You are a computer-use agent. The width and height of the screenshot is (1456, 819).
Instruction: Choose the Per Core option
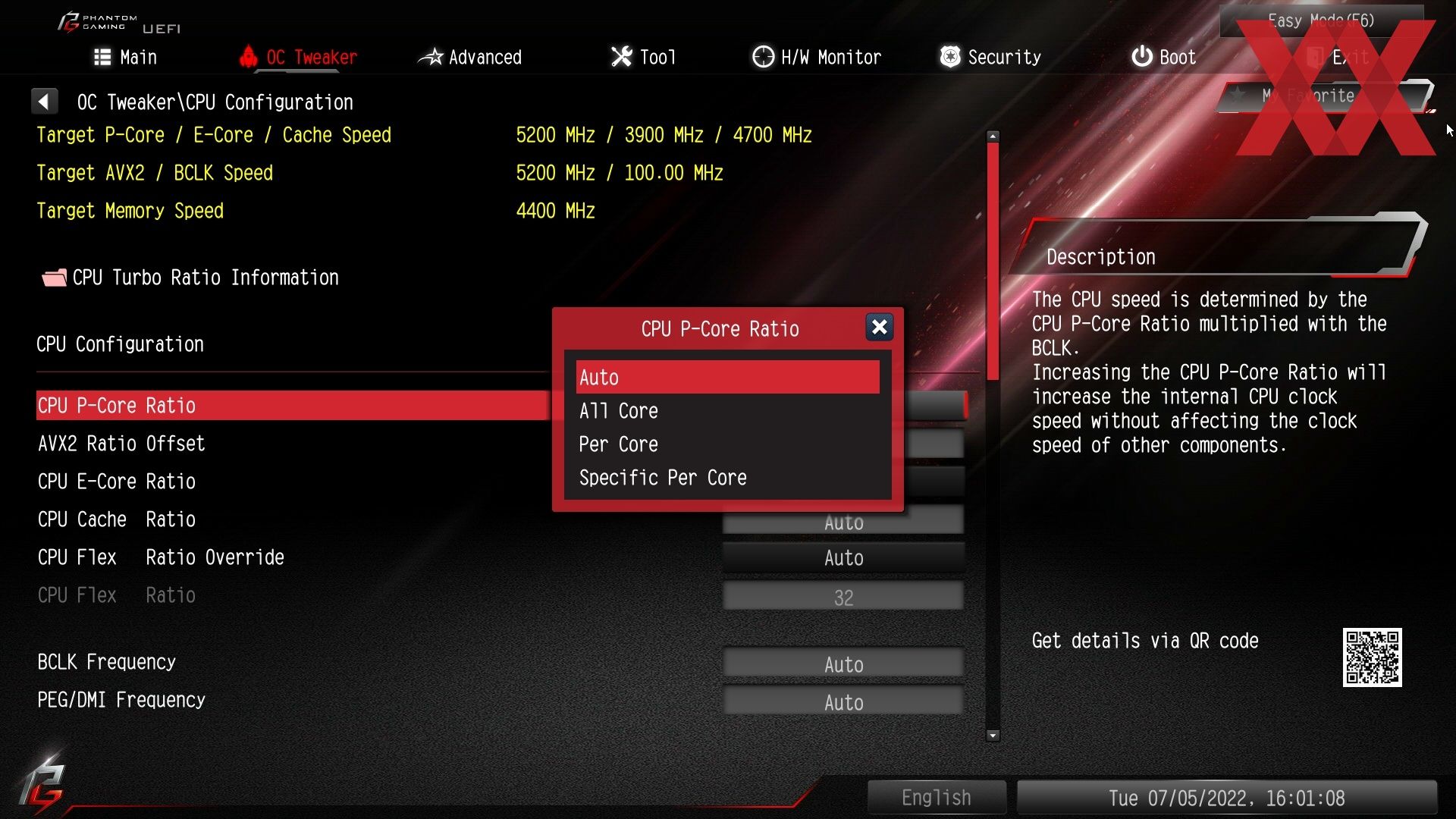[727, 444]
